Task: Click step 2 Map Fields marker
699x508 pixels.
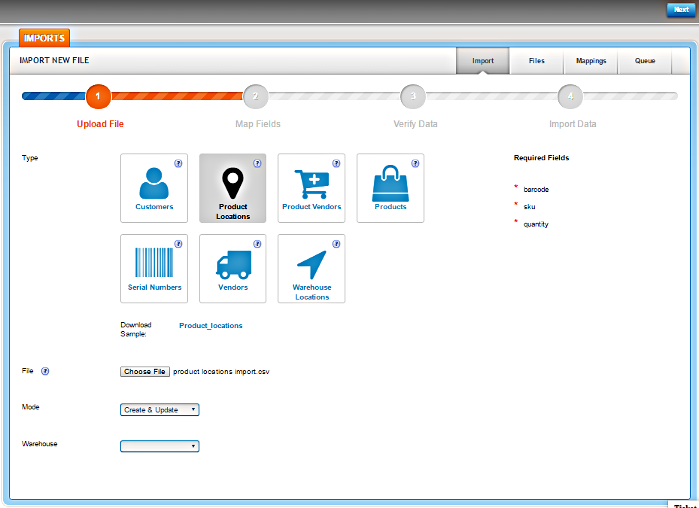Action: click(x=255, y=97)
